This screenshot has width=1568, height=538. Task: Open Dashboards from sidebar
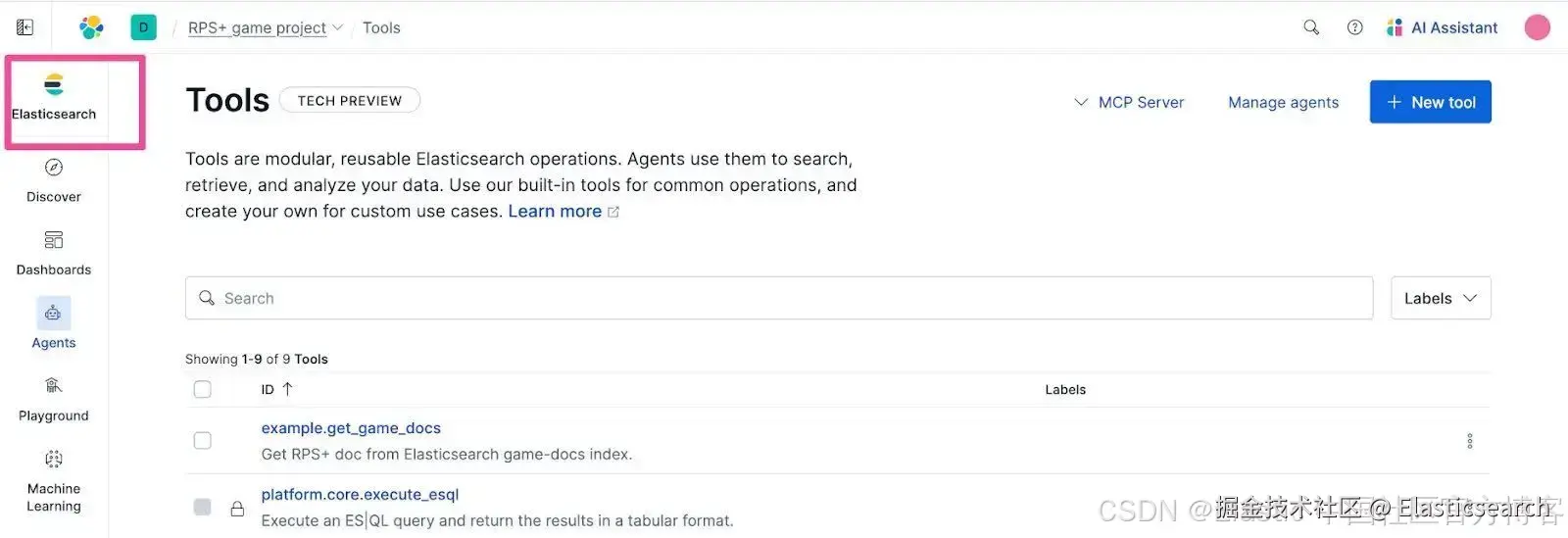54,240
